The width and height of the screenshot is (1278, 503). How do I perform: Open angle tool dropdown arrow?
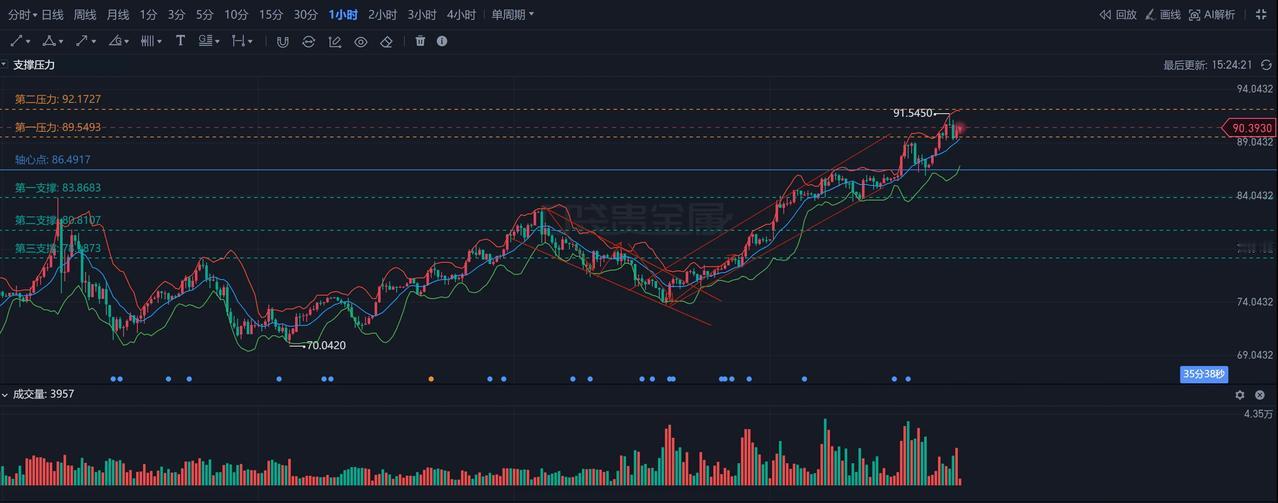127,42
